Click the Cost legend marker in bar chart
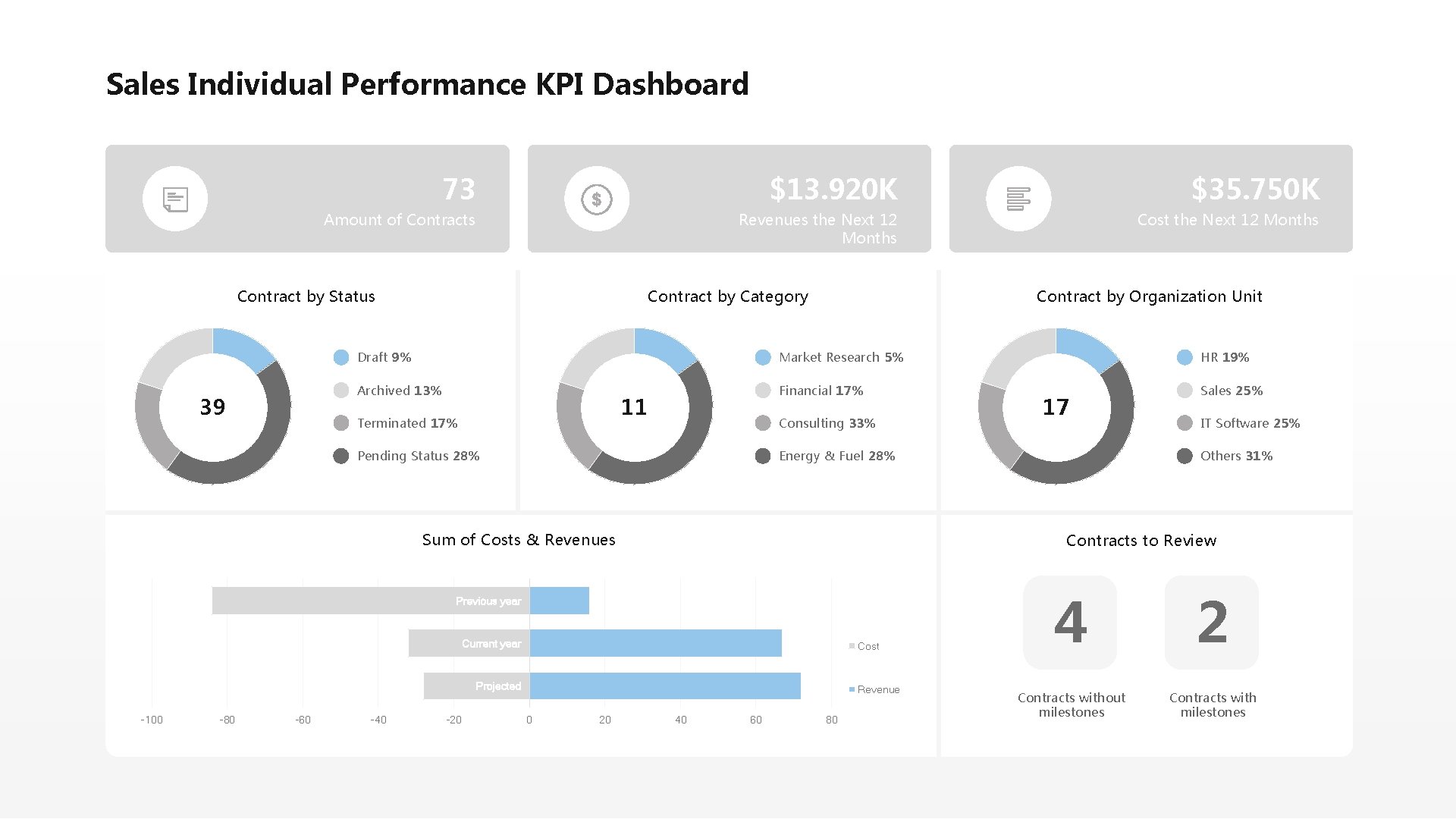The height and width of the screenshot is (819, 1456). [x=851, y=645]
